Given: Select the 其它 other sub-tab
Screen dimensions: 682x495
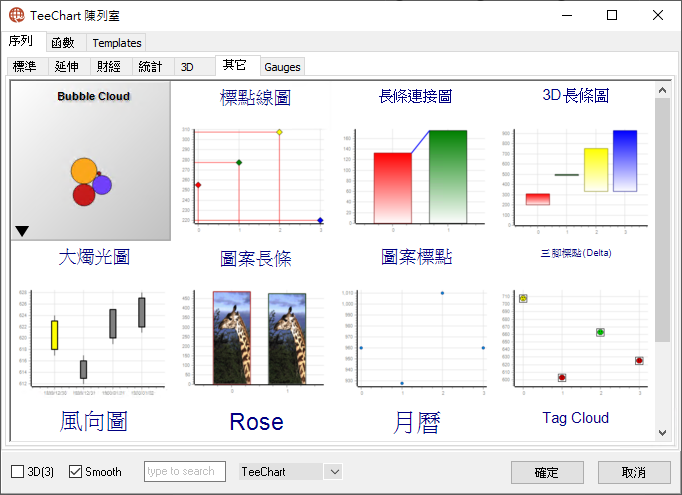Looking at the screenshot, I should click(x=237, y=65).
